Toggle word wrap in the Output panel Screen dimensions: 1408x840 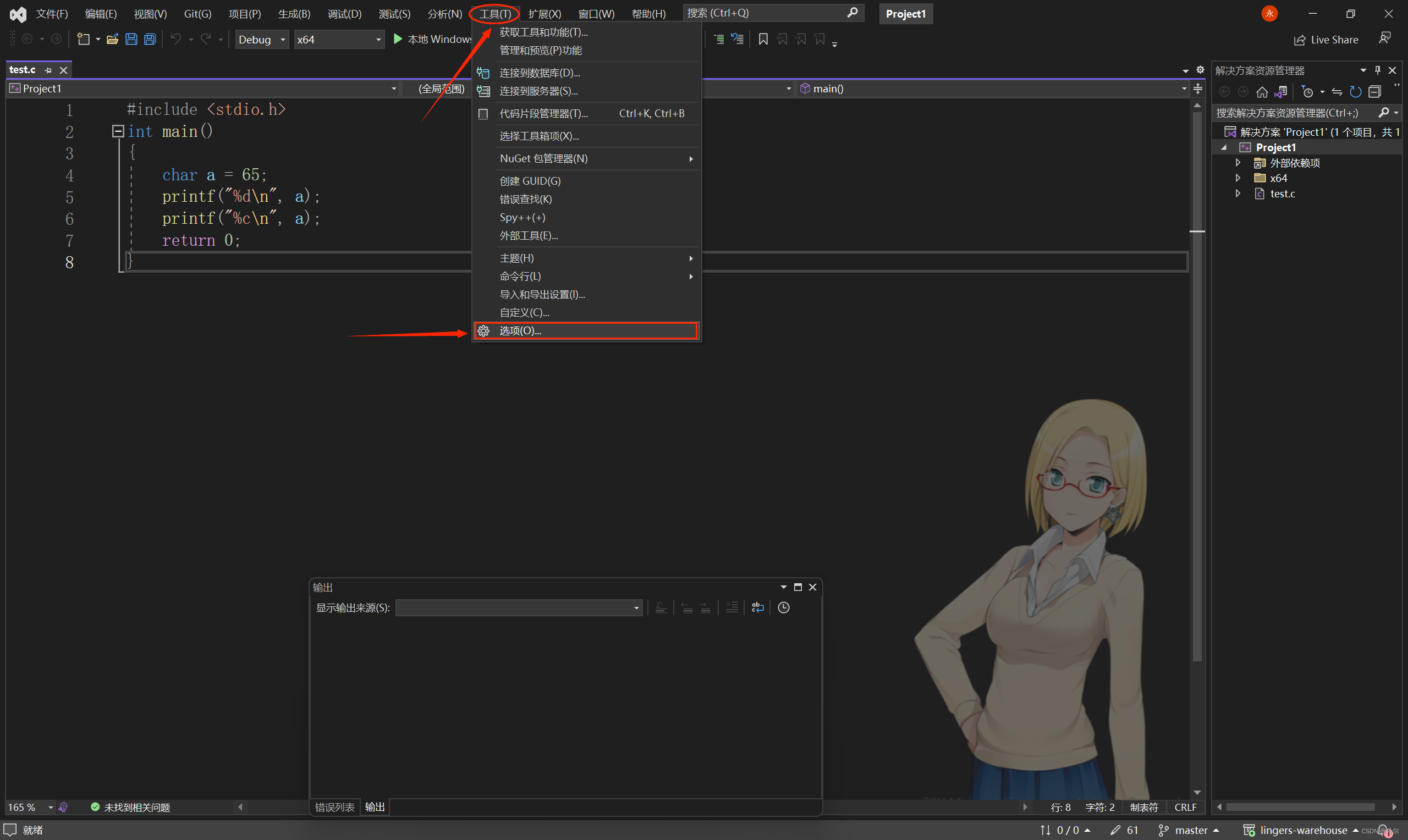click(757, 607)
